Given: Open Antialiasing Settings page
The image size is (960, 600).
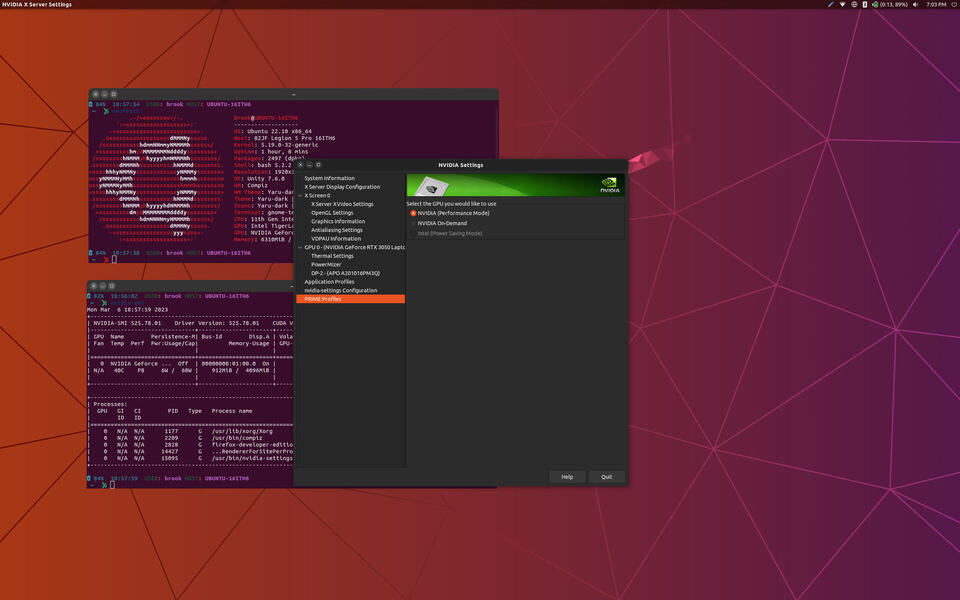Looking at the screenshot, I should [x=337, y=230].
